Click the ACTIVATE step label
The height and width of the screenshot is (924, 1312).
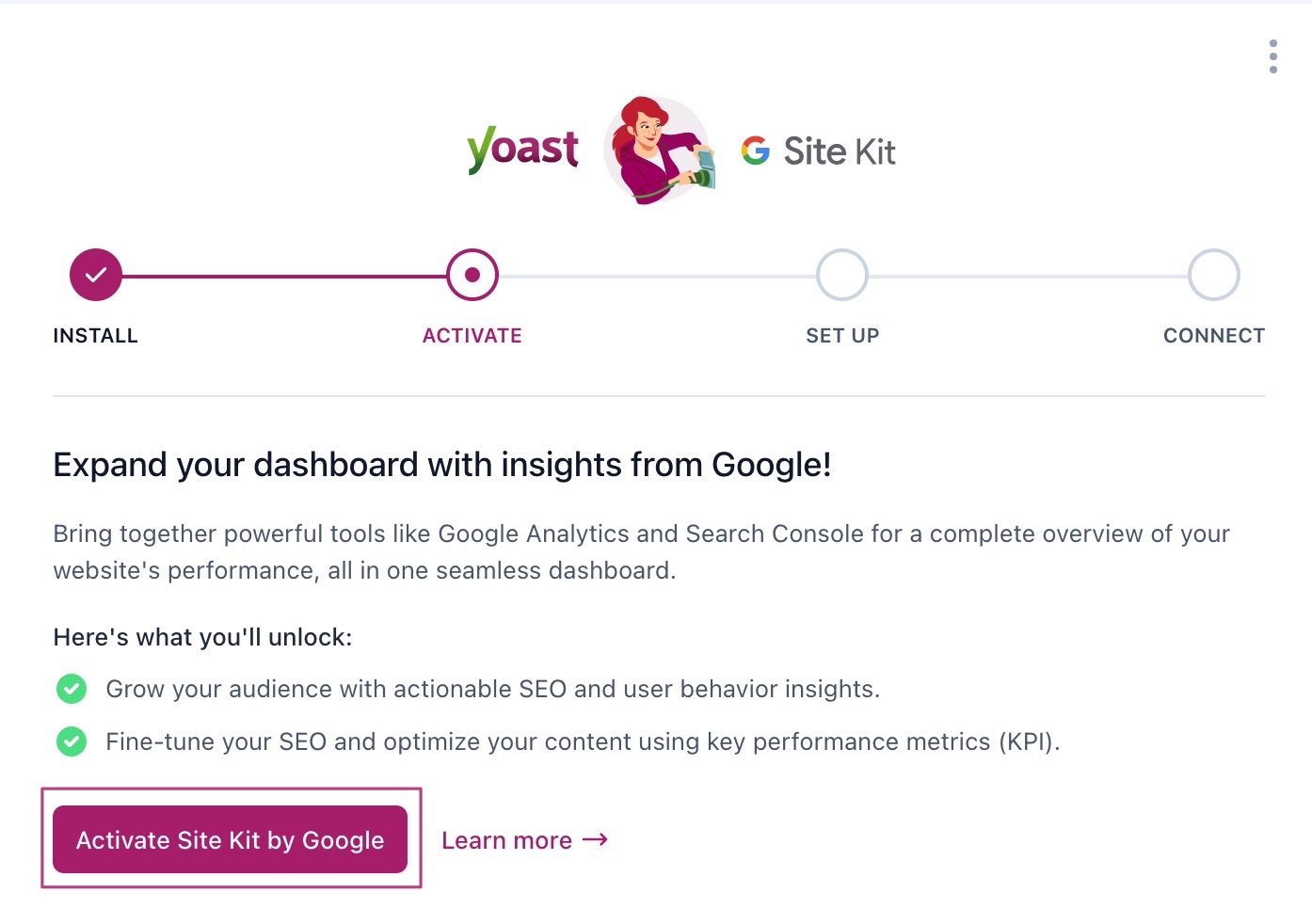coord(472,336)
